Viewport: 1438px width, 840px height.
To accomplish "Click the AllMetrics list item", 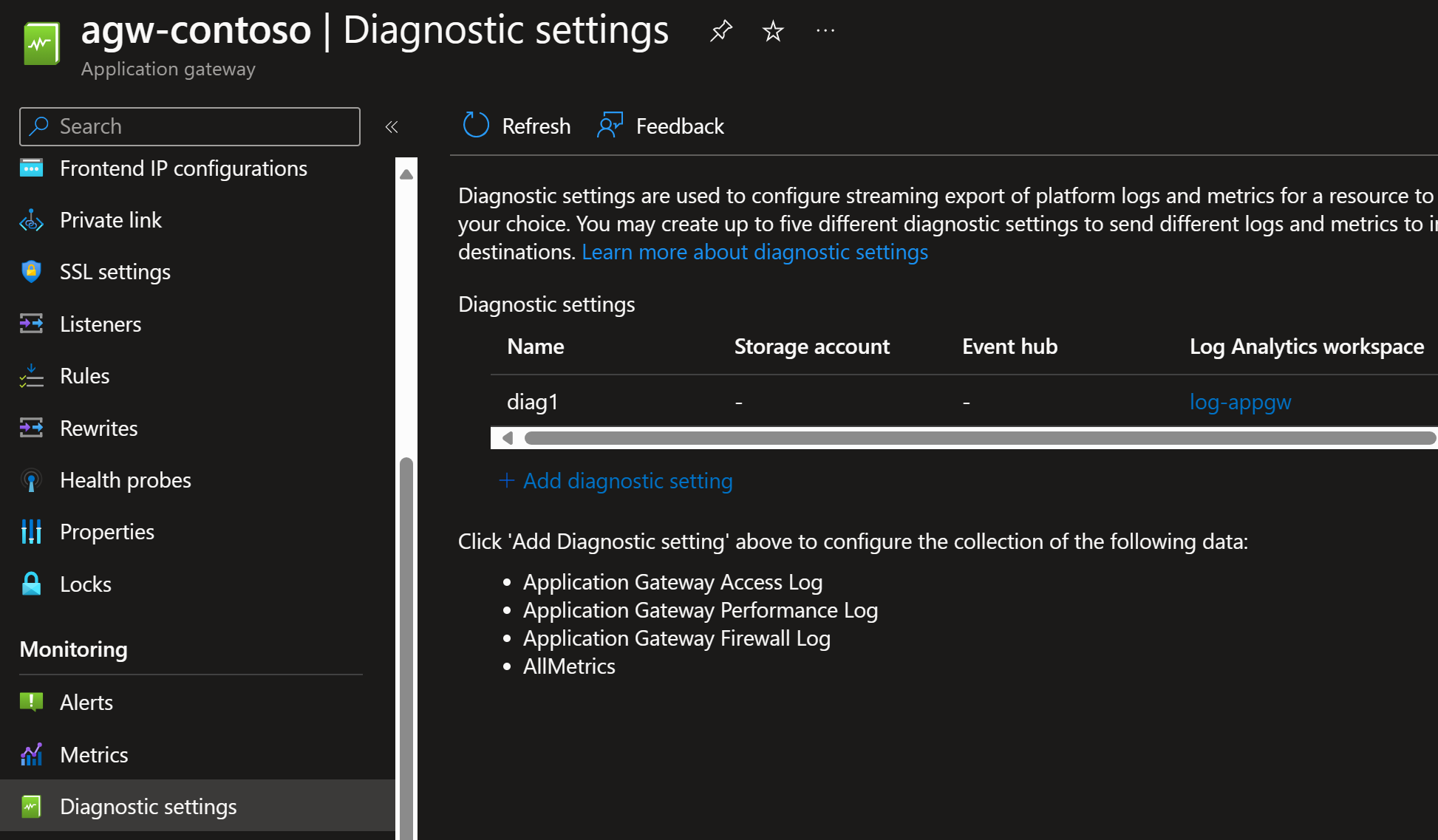I will tap(569, 666).
